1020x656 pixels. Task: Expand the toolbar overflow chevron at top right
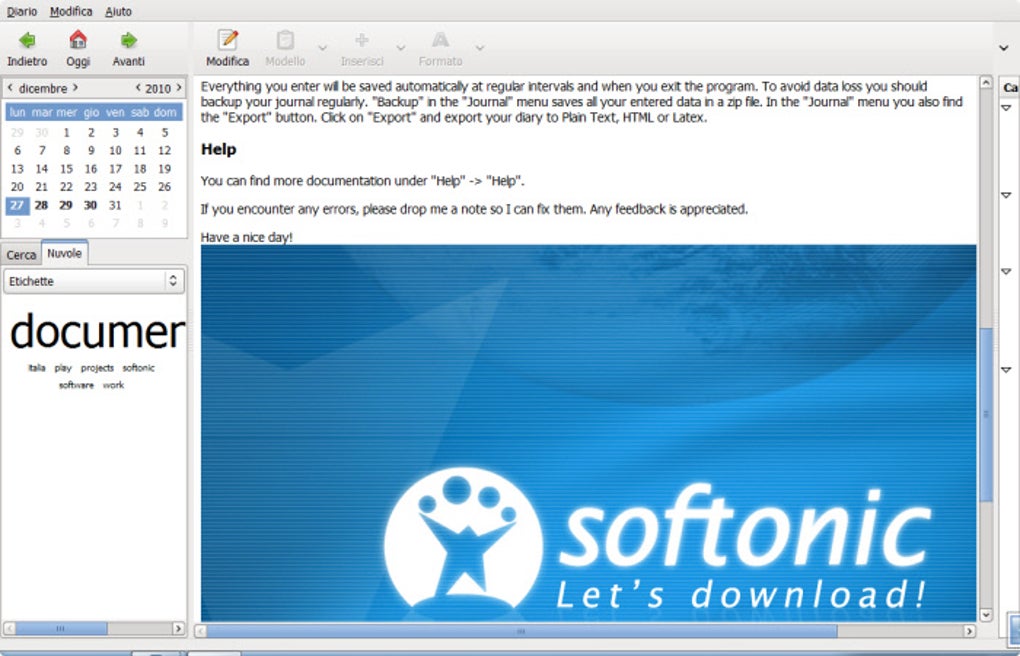click(x=1003, y=46)
